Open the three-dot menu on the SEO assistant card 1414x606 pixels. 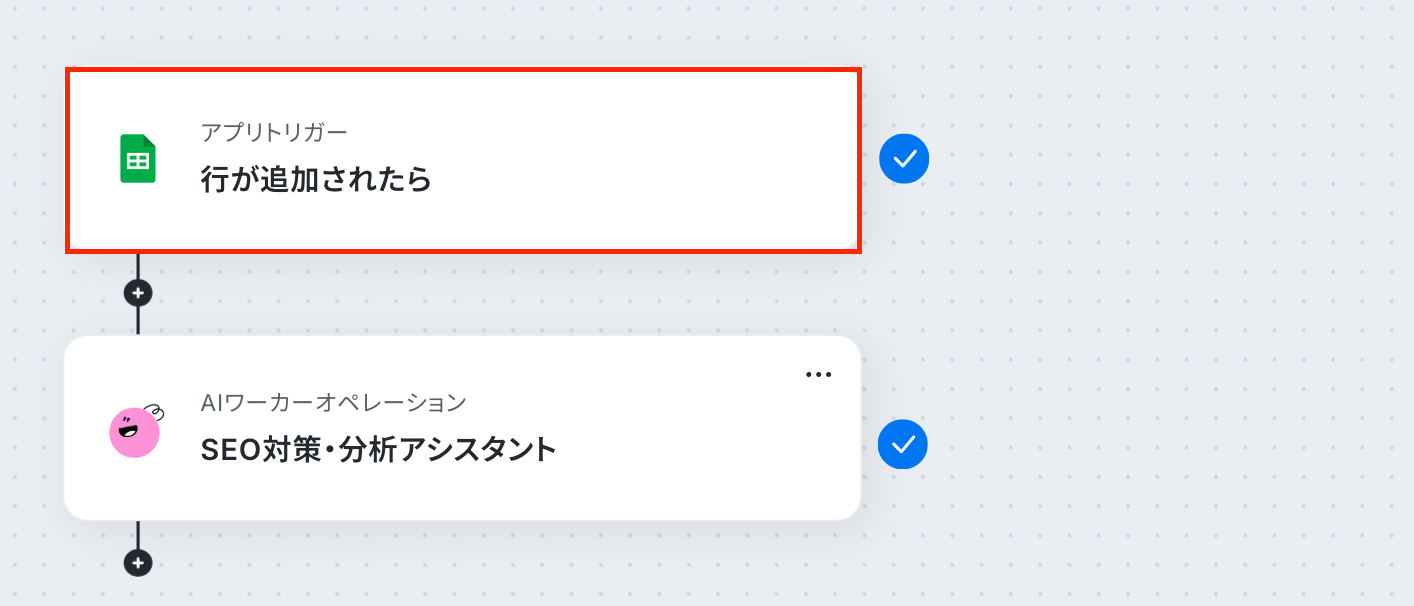point(818,375)
